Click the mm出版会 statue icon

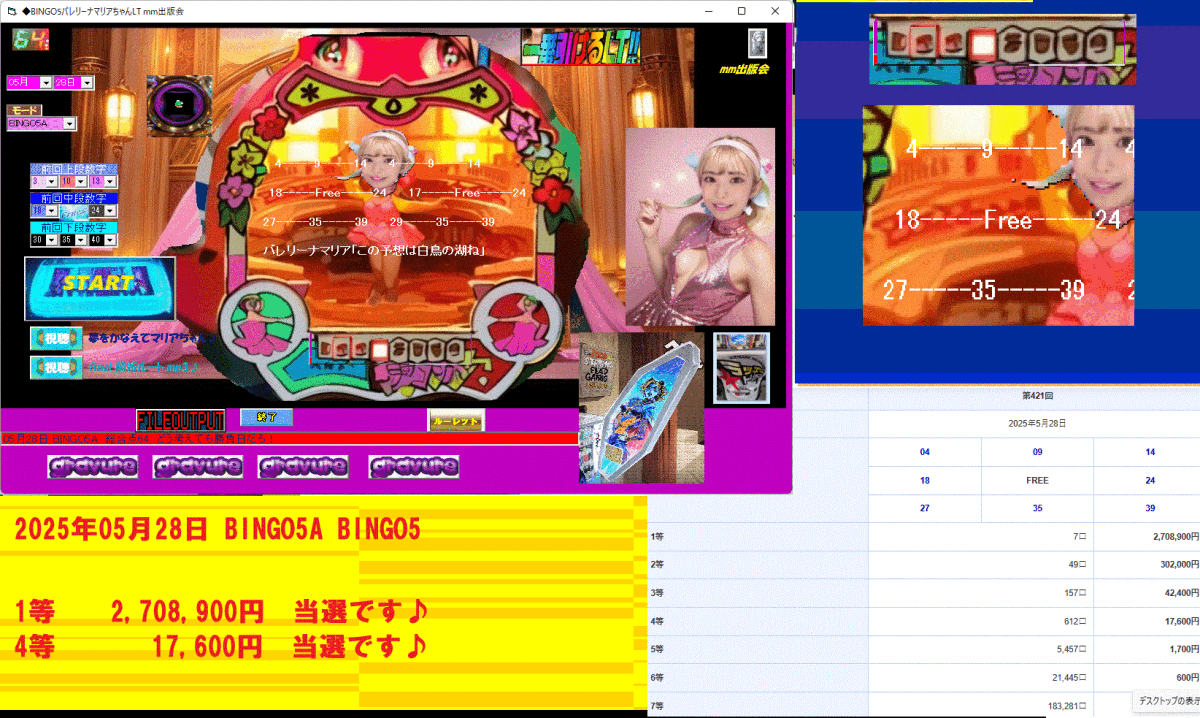coord(758,43)
